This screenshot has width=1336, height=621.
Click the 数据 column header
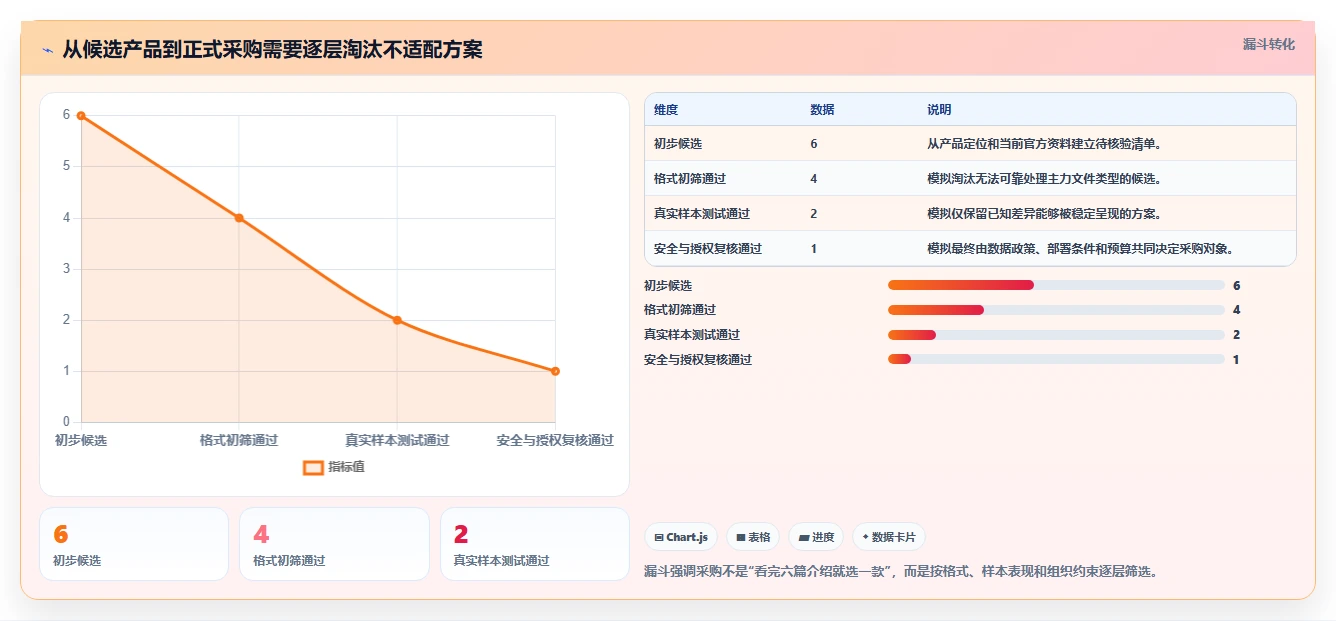pos(822,110)
